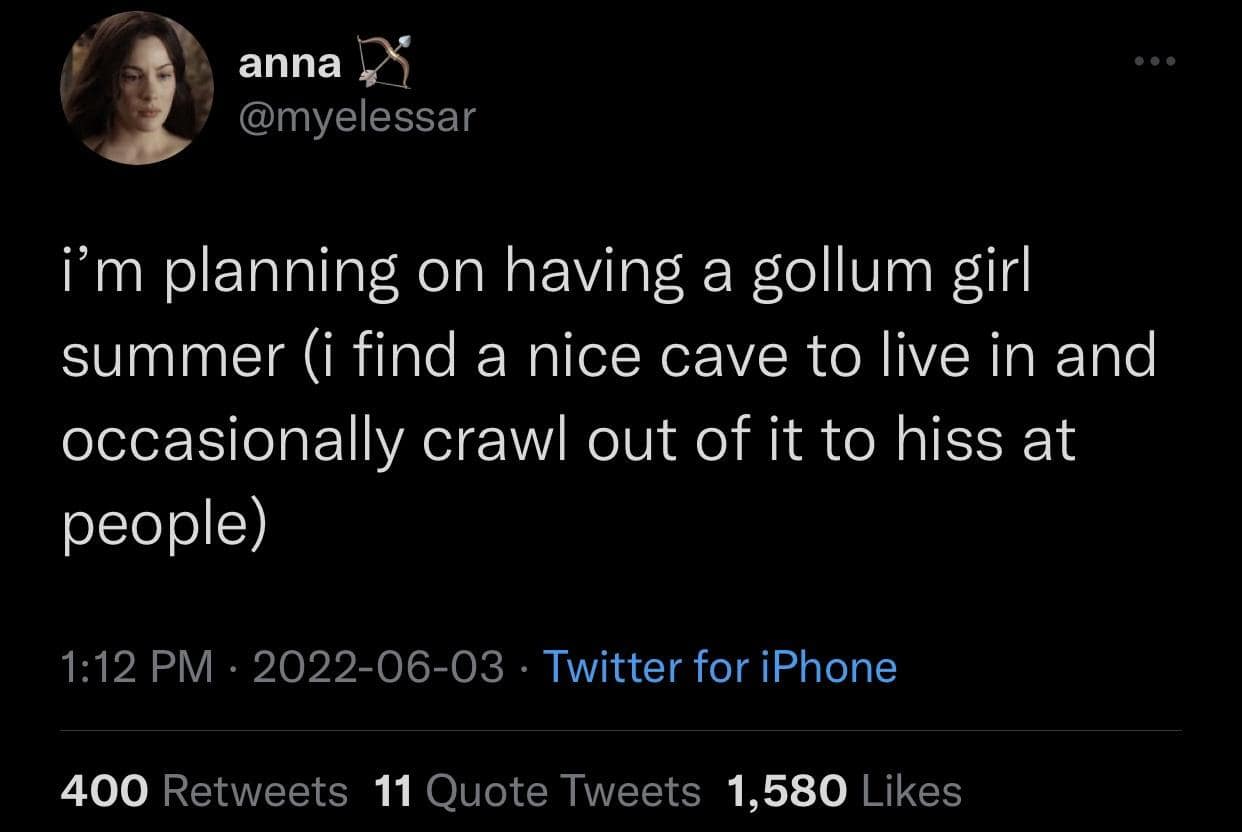The image size is (1242, 832).
Task: Click anna's profile avatar picture
Action: [x=137, y=89]
